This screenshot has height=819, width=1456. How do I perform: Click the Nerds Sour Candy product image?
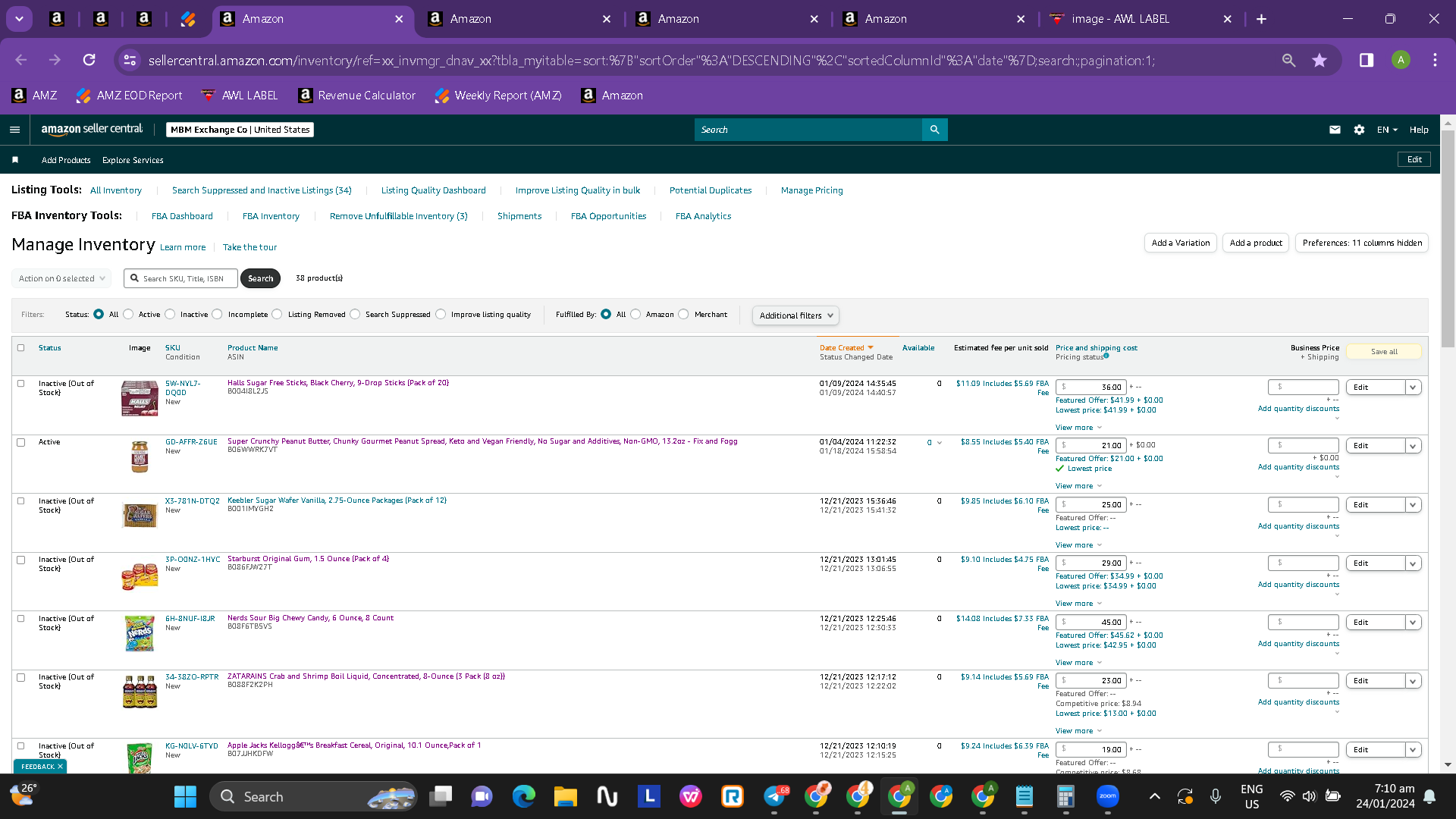(x=140, y=633)
